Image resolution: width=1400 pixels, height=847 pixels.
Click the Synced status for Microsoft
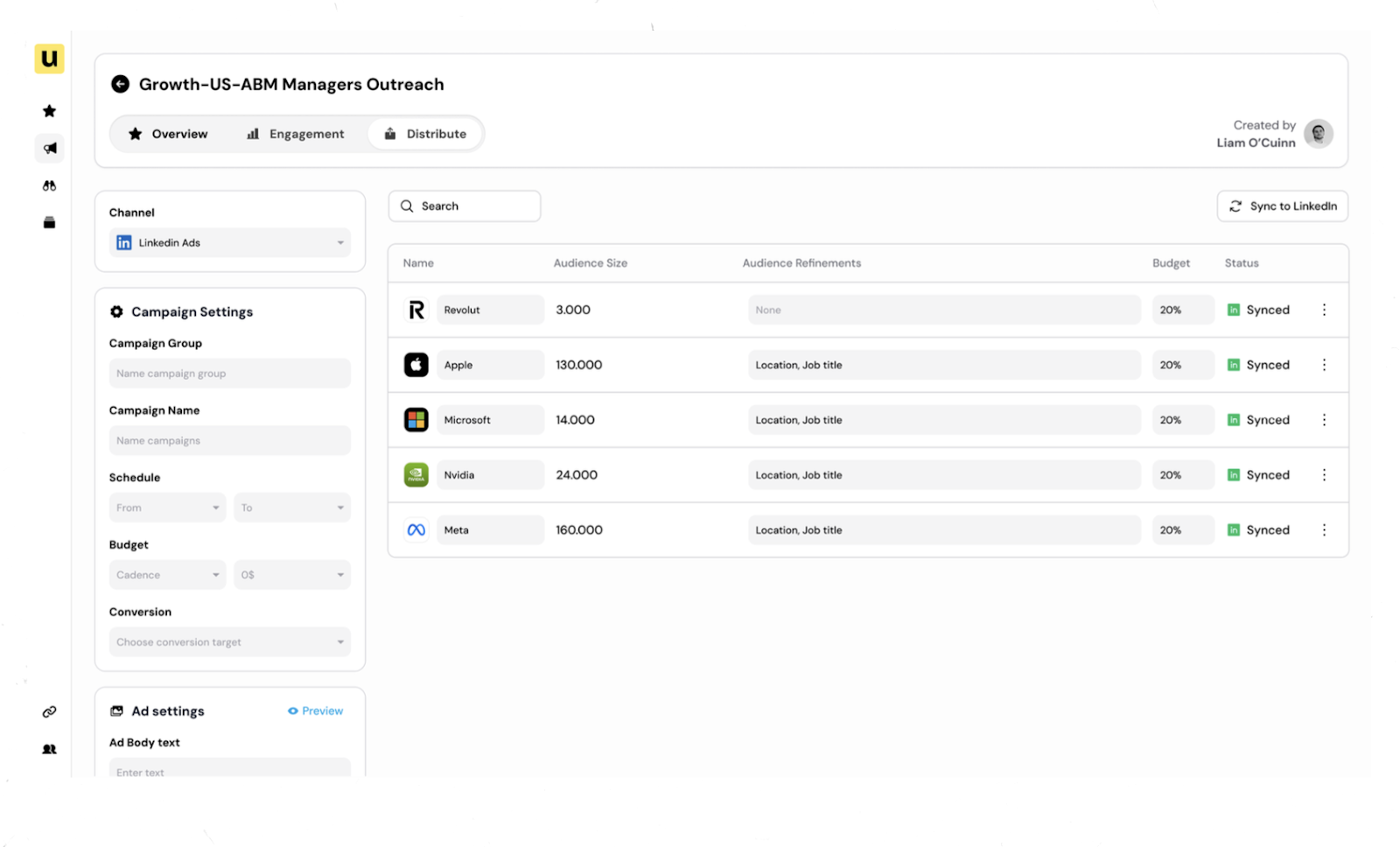pyautogui.click(x=1258, y=420)
